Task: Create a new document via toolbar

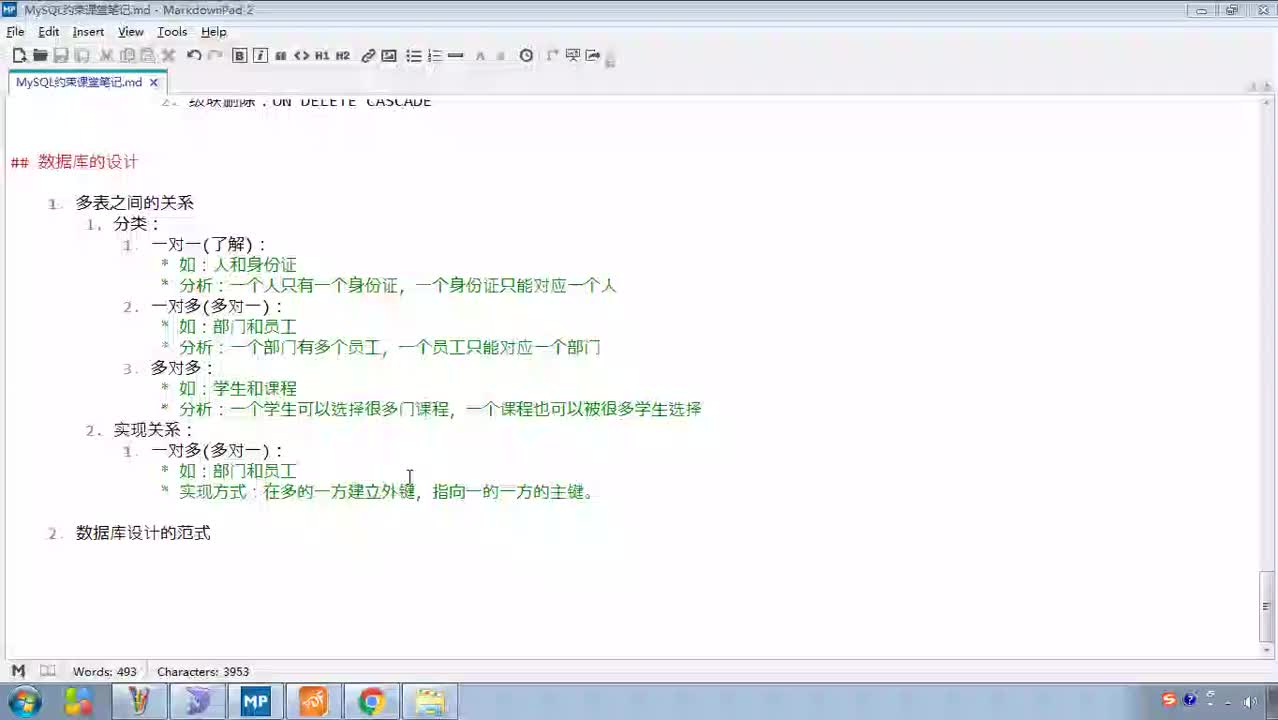Action: [19, 56]
